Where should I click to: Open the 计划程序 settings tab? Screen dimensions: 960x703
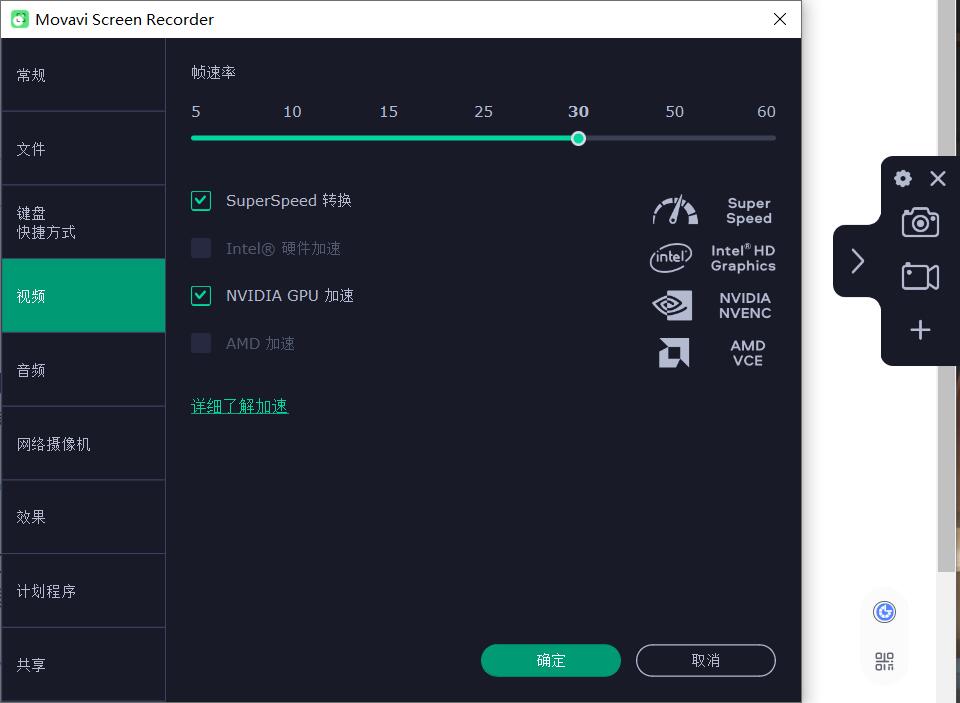point(83,591)
